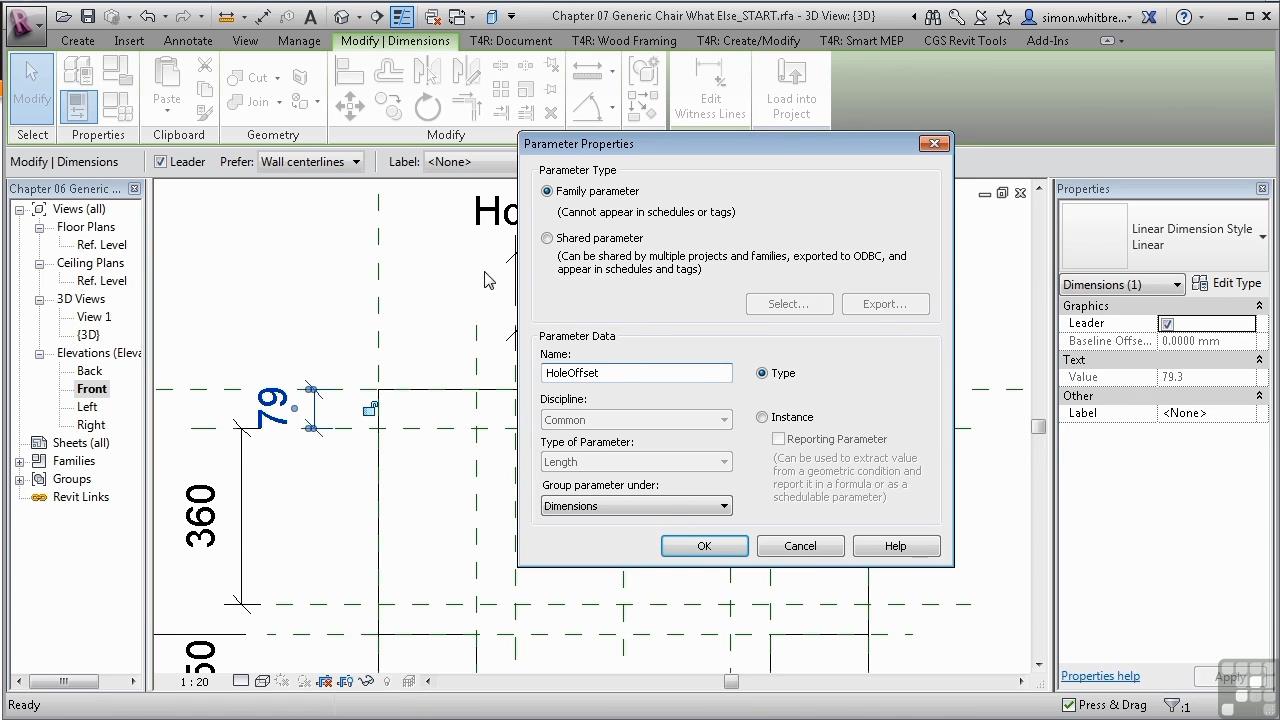
Task: Click the Trim/Extend to corner icon
Action: tap(466, 106)
